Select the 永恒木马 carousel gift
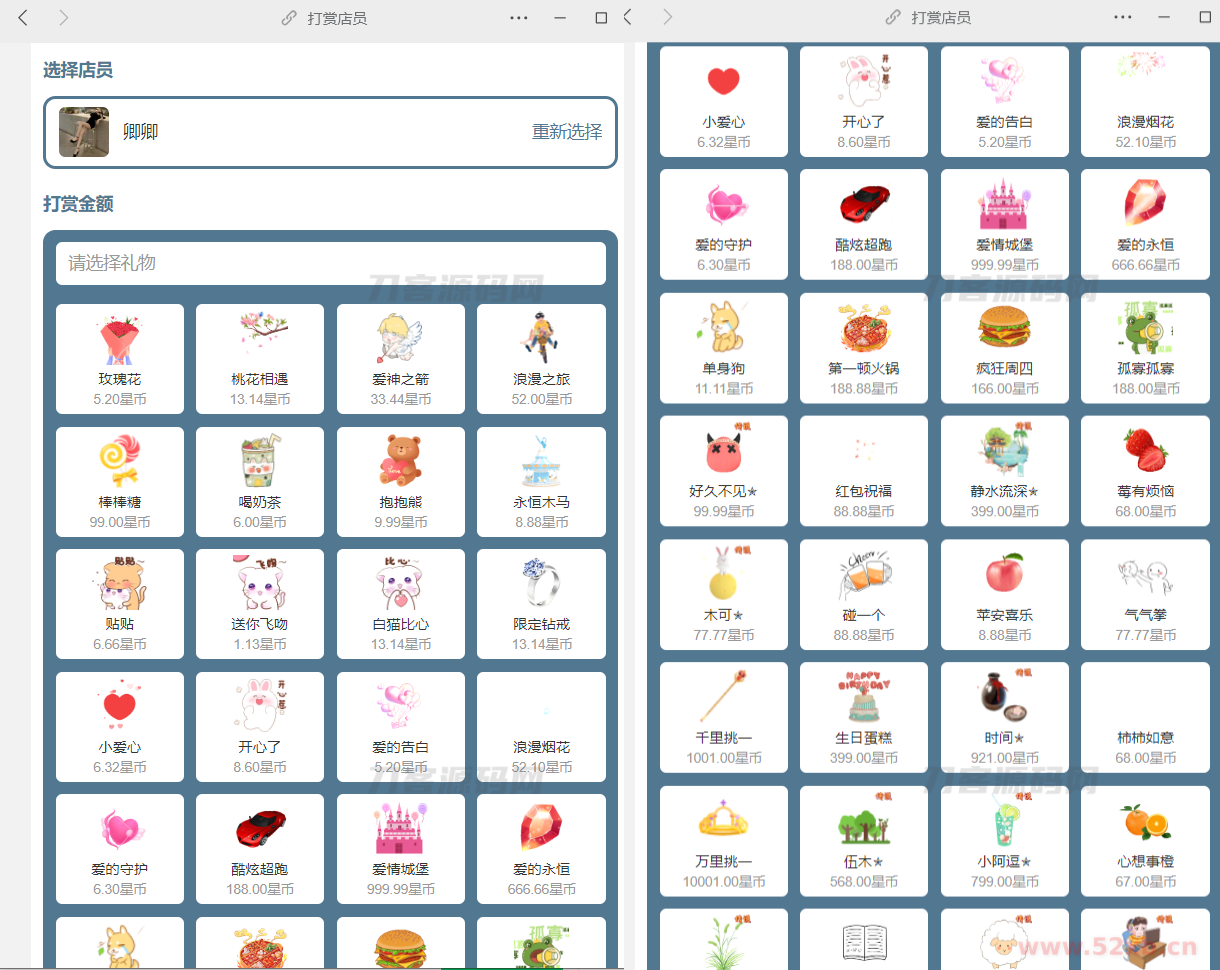1220x970 pixels. click(x=541, y=481)
